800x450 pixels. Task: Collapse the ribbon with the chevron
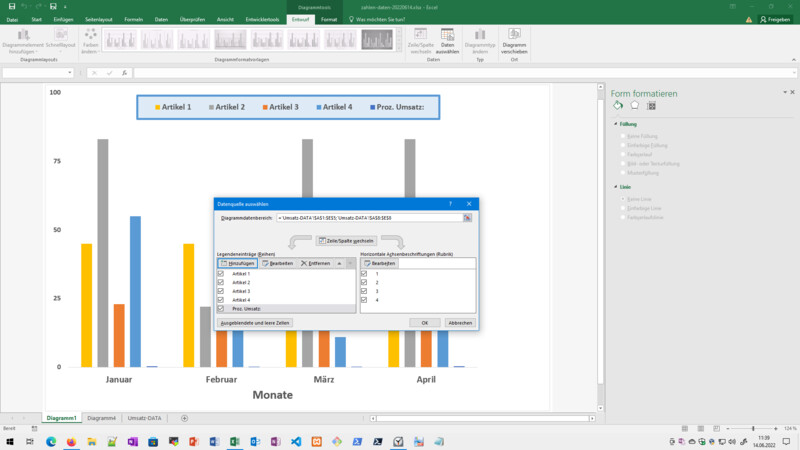point(793,60)
